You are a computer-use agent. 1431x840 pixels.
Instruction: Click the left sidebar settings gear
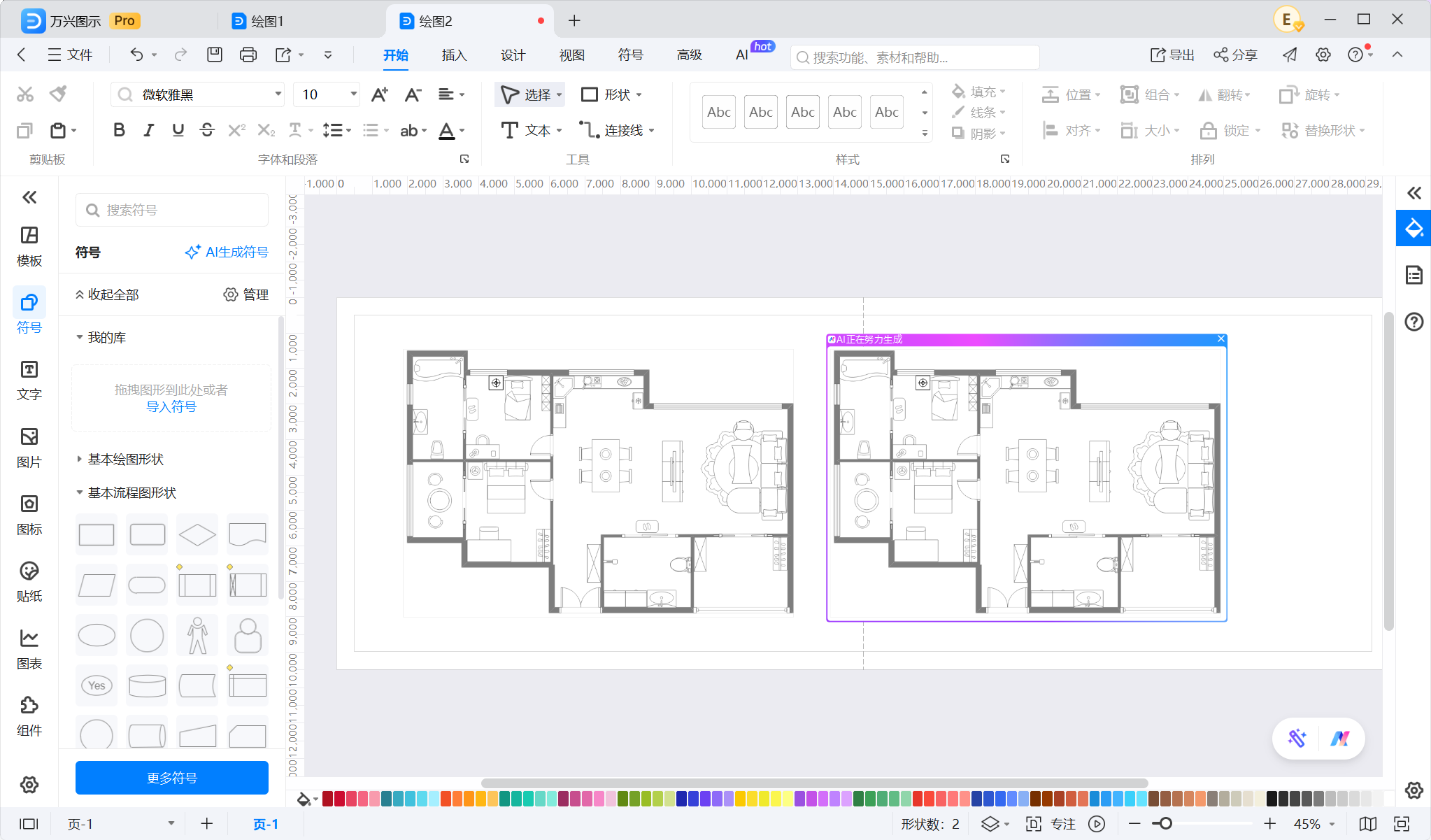click(29, 785)
